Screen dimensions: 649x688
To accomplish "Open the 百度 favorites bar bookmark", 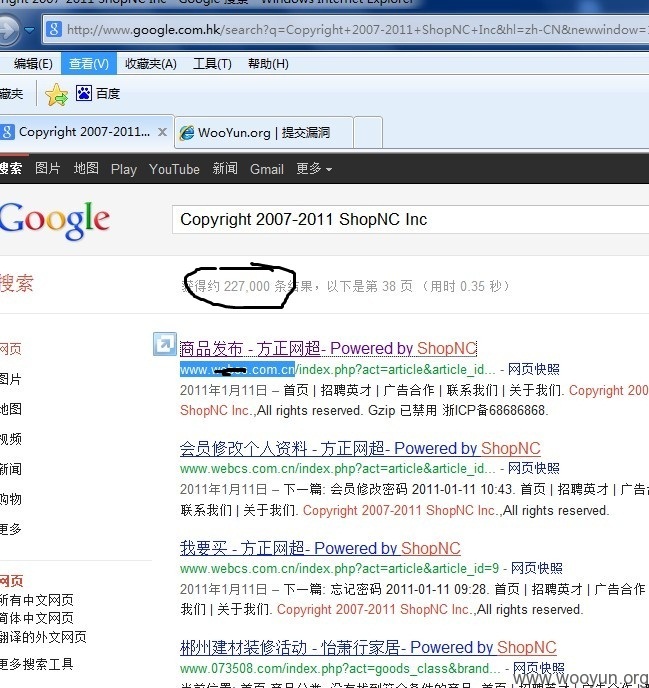I will tap(98, 93).
